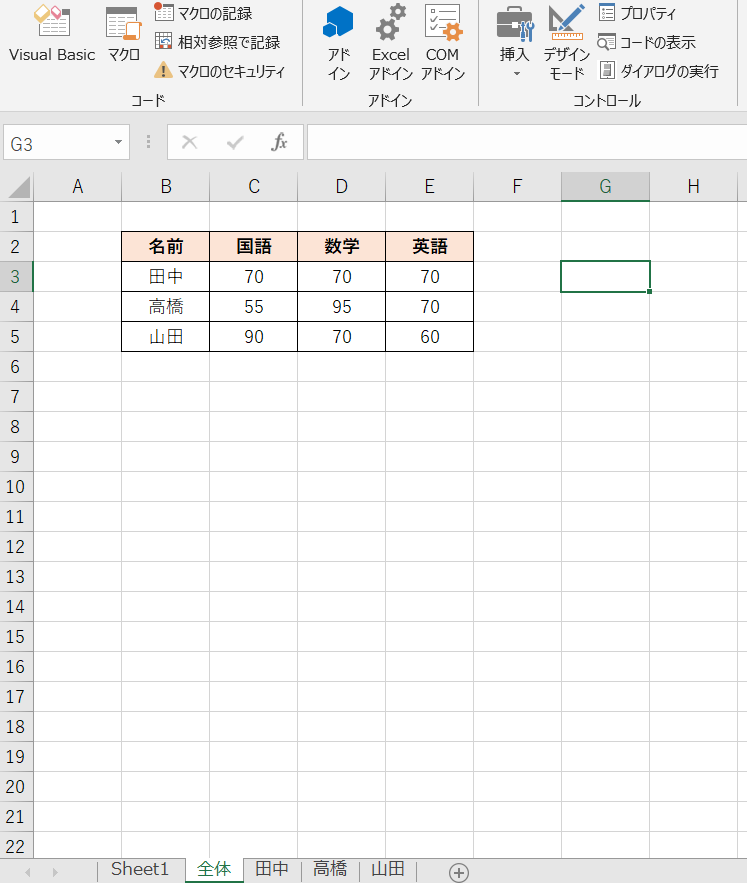Select column F header
The height and width of the screenshot is (883, 747).
[517, 186]
